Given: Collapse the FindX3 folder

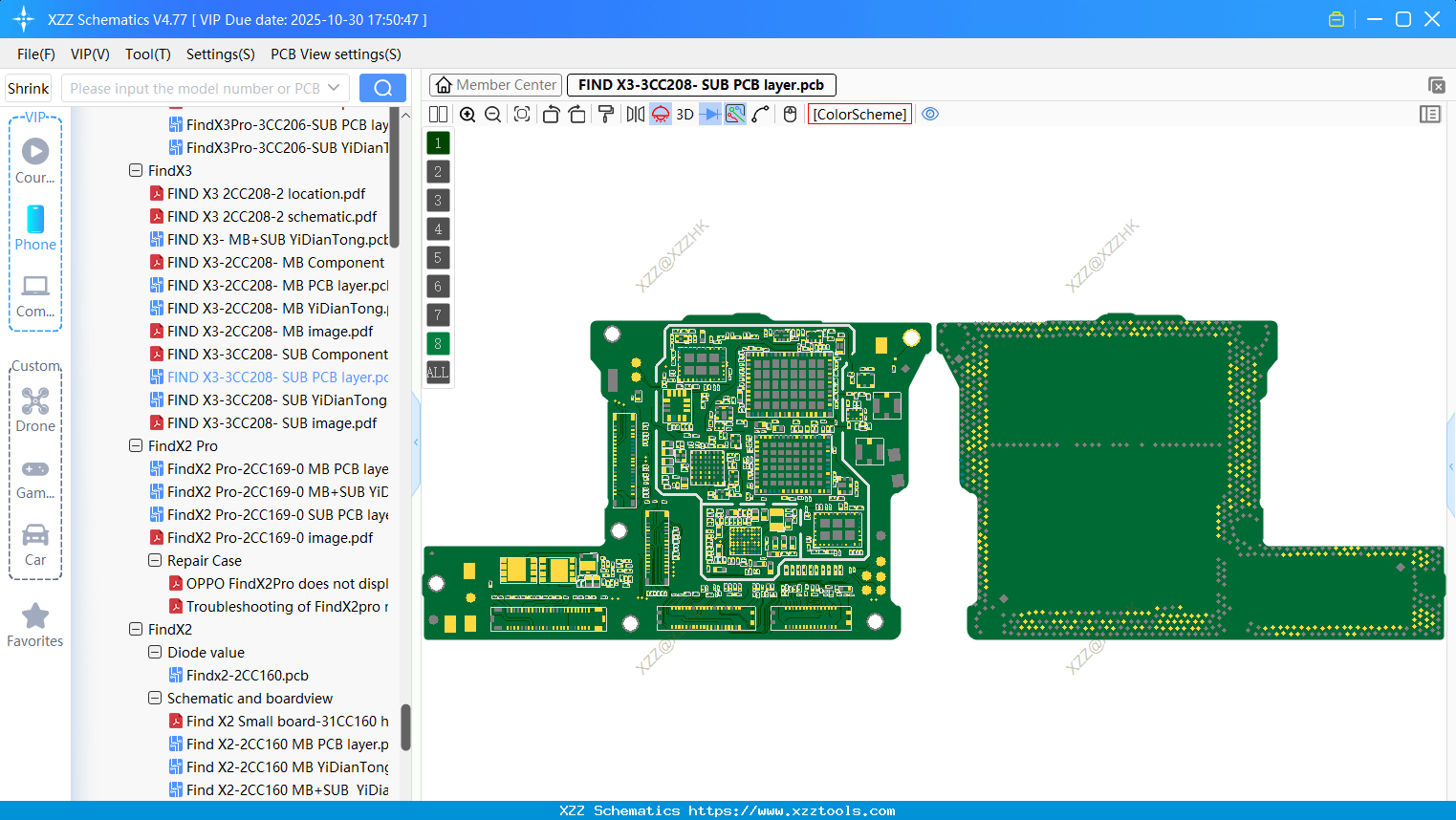Looking at the screenshot, I should coord(136,171).
